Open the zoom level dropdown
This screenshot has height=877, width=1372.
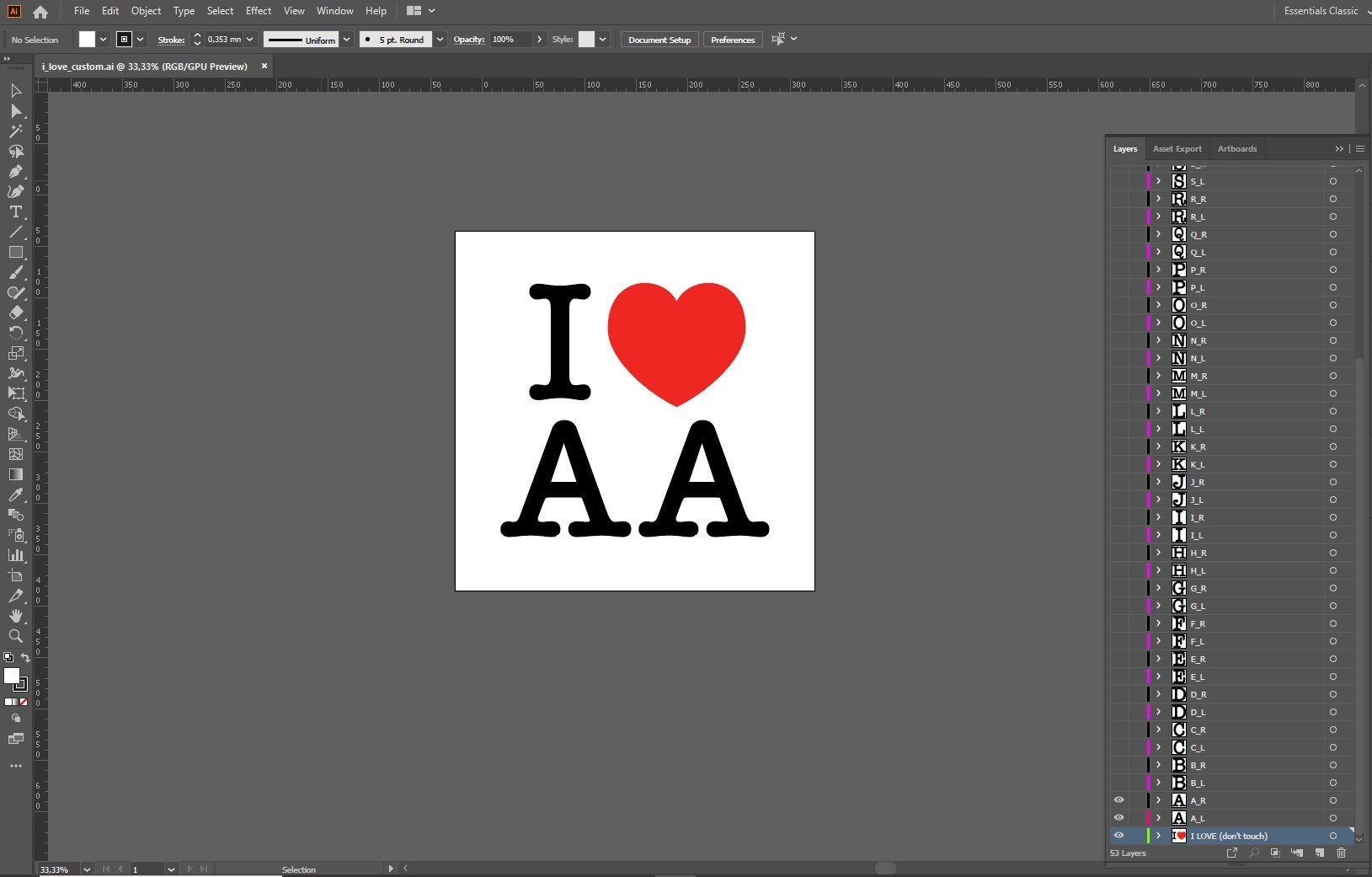tap(87, 869)
